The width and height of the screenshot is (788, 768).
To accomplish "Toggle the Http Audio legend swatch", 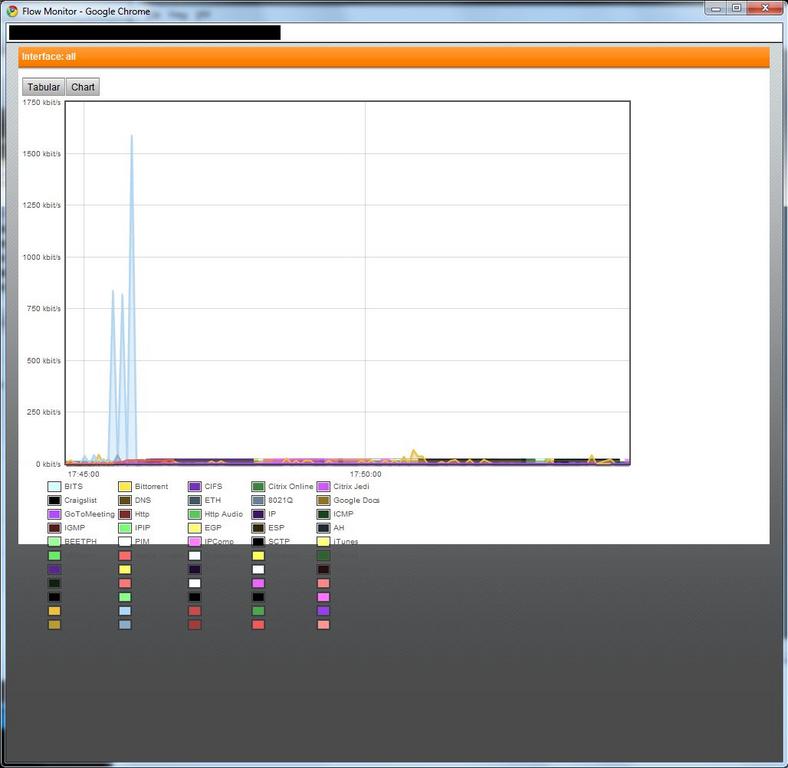I will point(195,514).
